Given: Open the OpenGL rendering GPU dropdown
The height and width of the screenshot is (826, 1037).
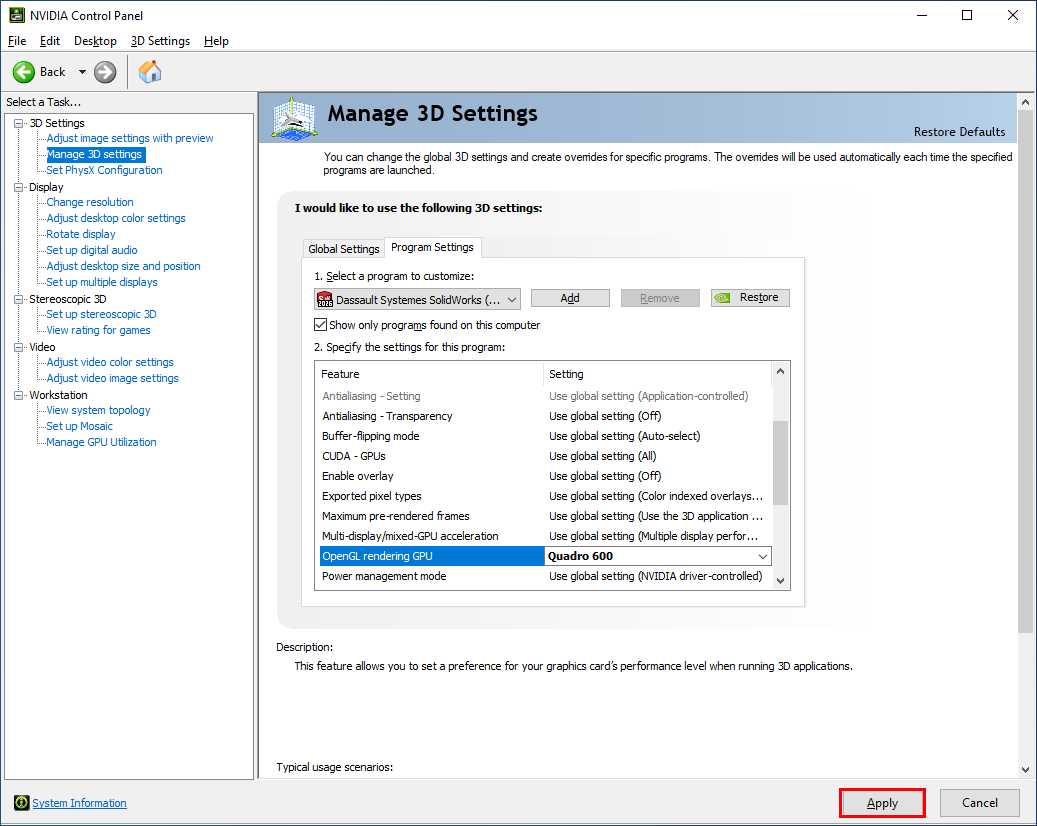Looking at the screenshot, I should pyautogui.click(x=763, y=556).
